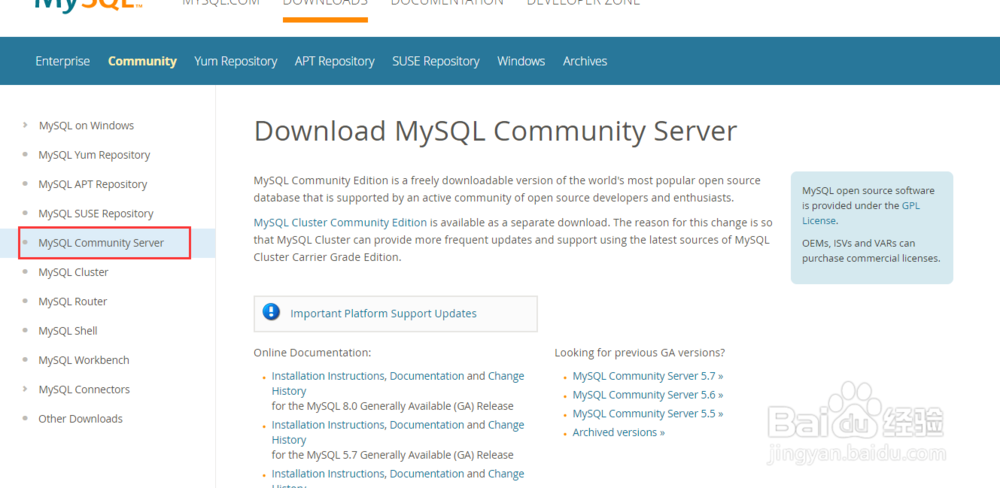Open MySQL Community Server 5.7 link
Image resolution: width=1000 pixels, height=488 pixels.
647,376
